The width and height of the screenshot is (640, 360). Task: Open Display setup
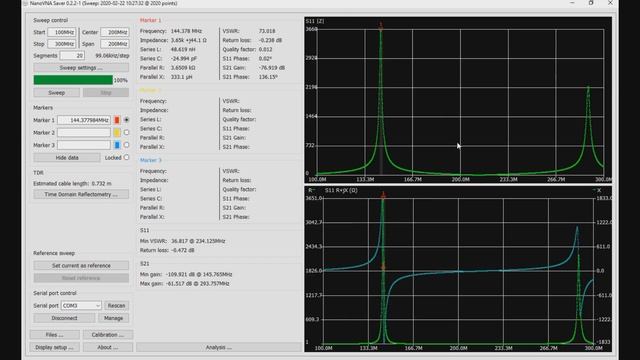pyautogui.click(x=55, y=347)
